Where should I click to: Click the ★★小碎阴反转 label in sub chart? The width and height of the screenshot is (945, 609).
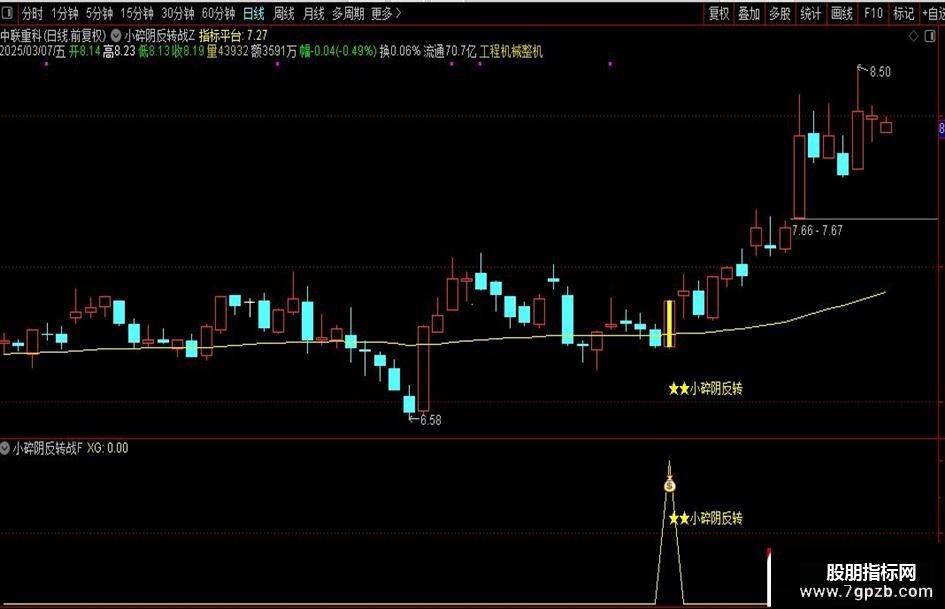(706, 518)
